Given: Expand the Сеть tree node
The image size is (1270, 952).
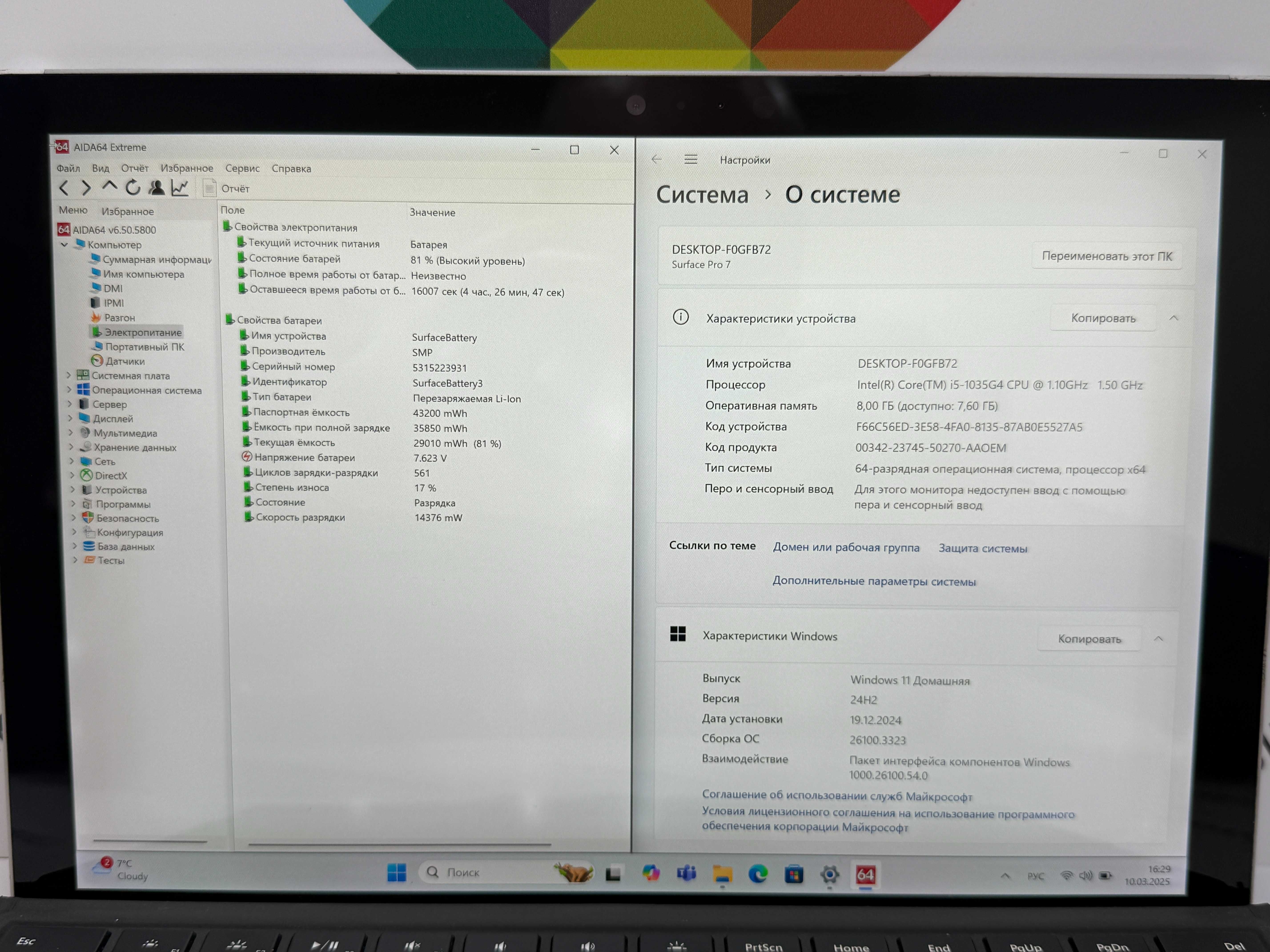Looking at the screenshot, I should [72, 461].
